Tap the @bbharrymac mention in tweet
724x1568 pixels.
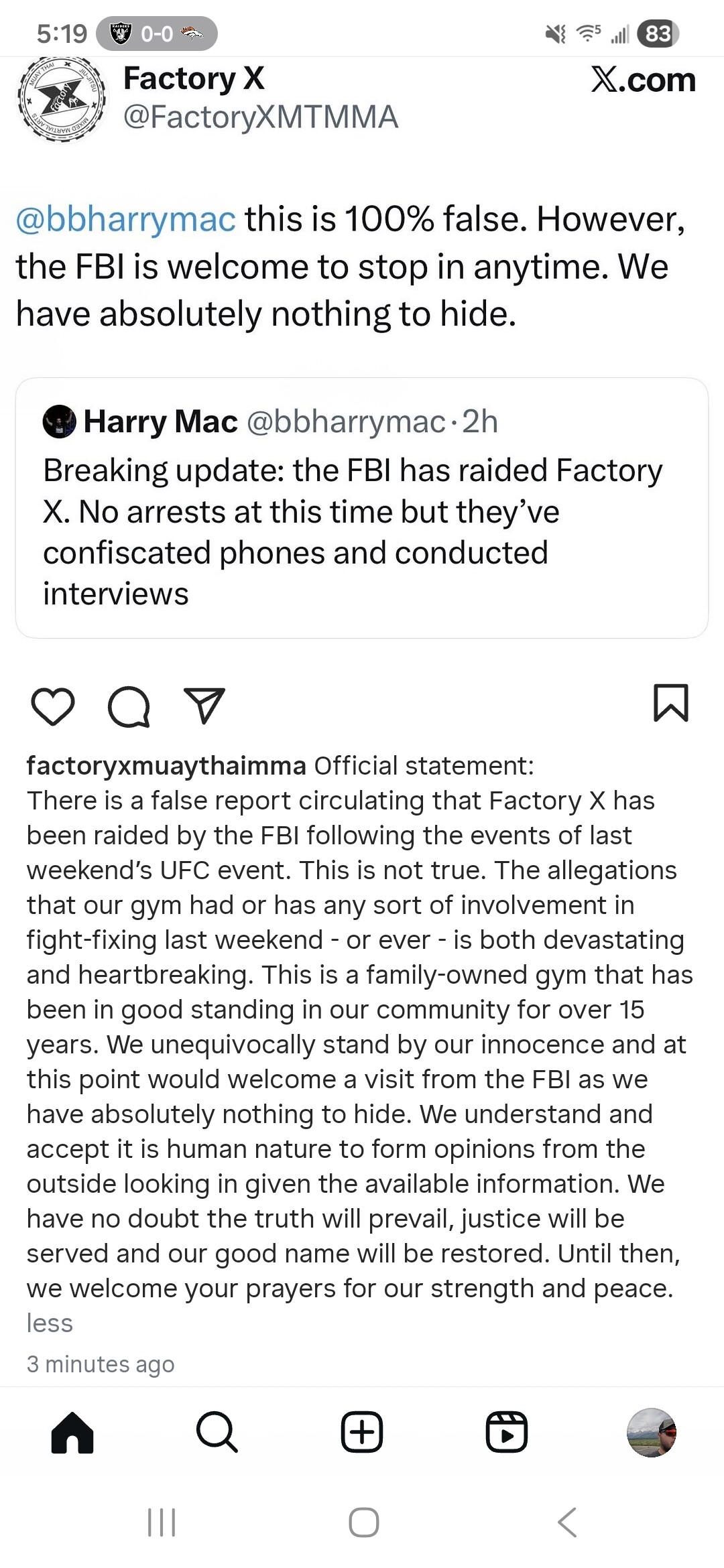(x=126, y=219)
